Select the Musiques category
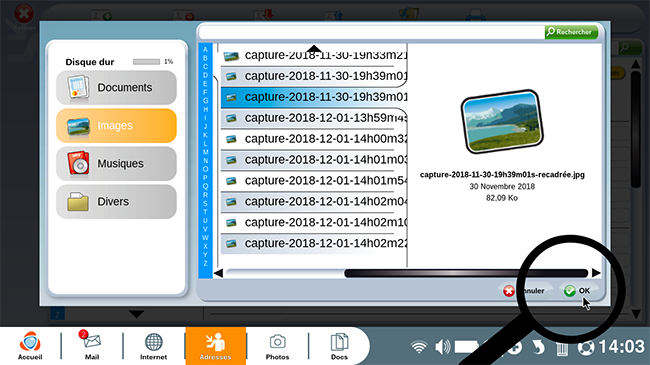Screen dimensions: 650x365 coord(116,163)
